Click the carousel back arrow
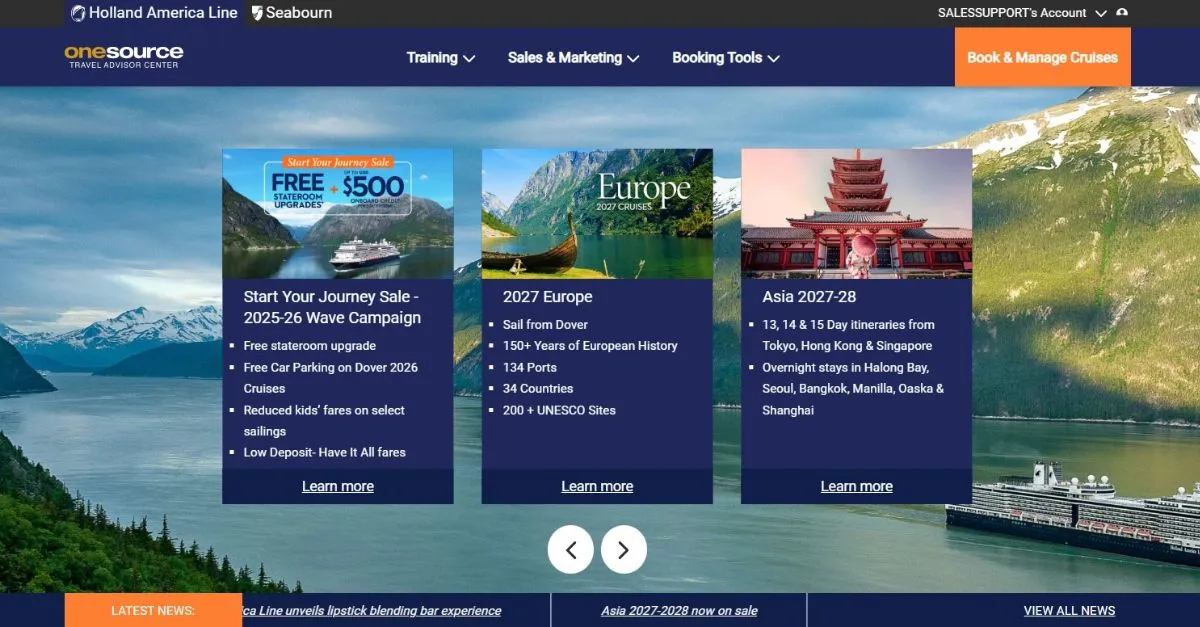 571,549
